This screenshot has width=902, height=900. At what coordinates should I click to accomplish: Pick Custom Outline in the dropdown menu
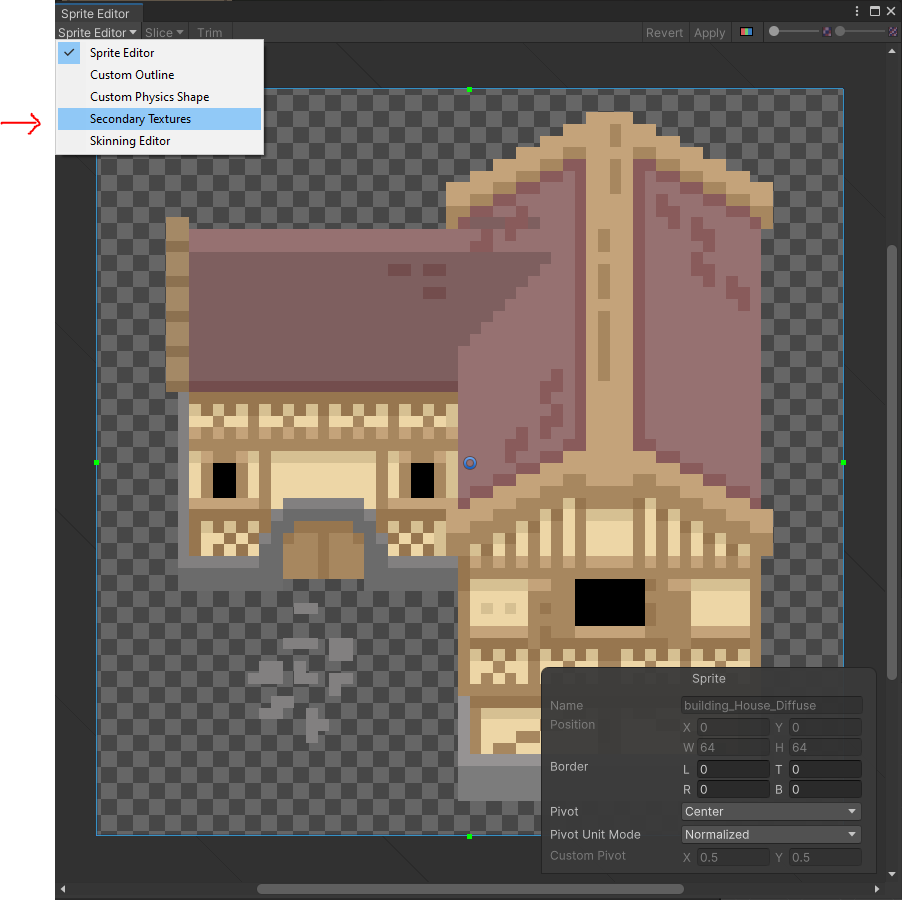[132, 75]
